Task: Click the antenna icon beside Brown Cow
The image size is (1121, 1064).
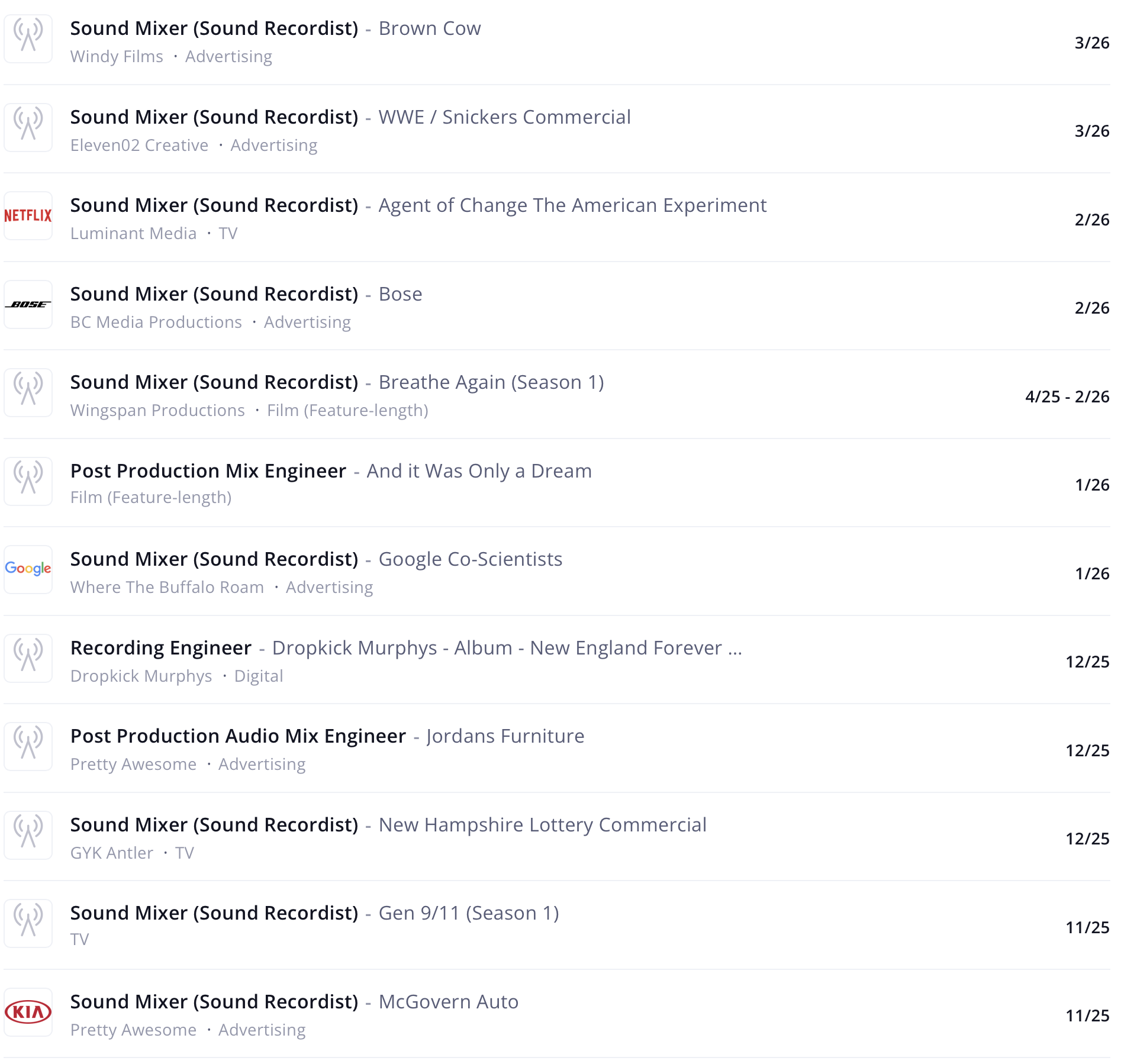Action: [x=28, y=39]
